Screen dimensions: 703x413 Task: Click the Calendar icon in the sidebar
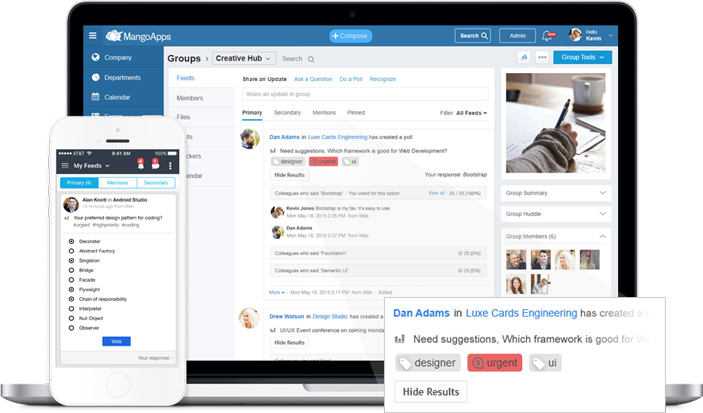[x=95, y=96]
